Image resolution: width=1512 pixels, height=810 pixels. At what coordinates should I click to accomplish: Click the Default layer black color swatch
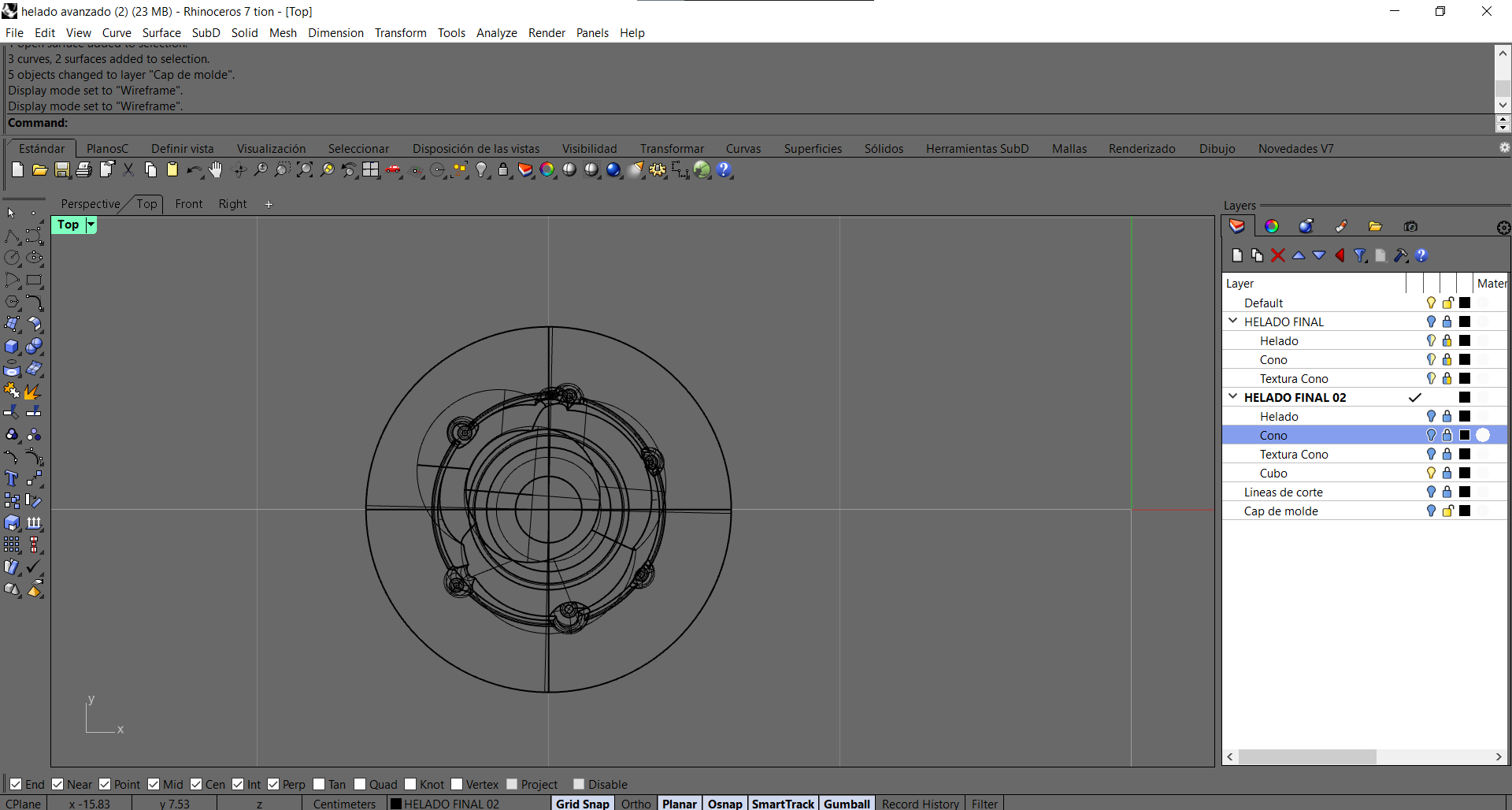click(x=1465, y=303)
